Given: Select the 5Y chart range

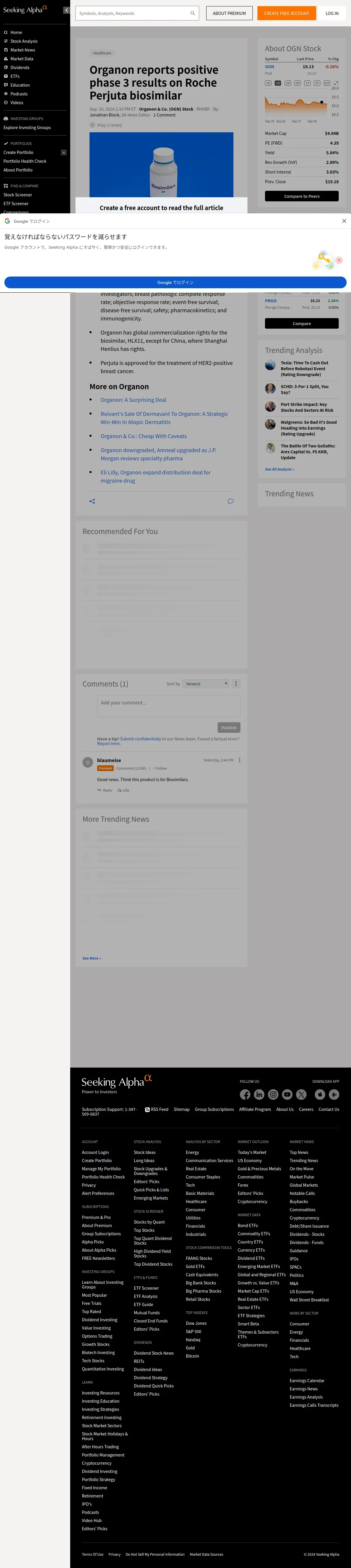Looking at the screenshot, I should [x=317, y=83].
